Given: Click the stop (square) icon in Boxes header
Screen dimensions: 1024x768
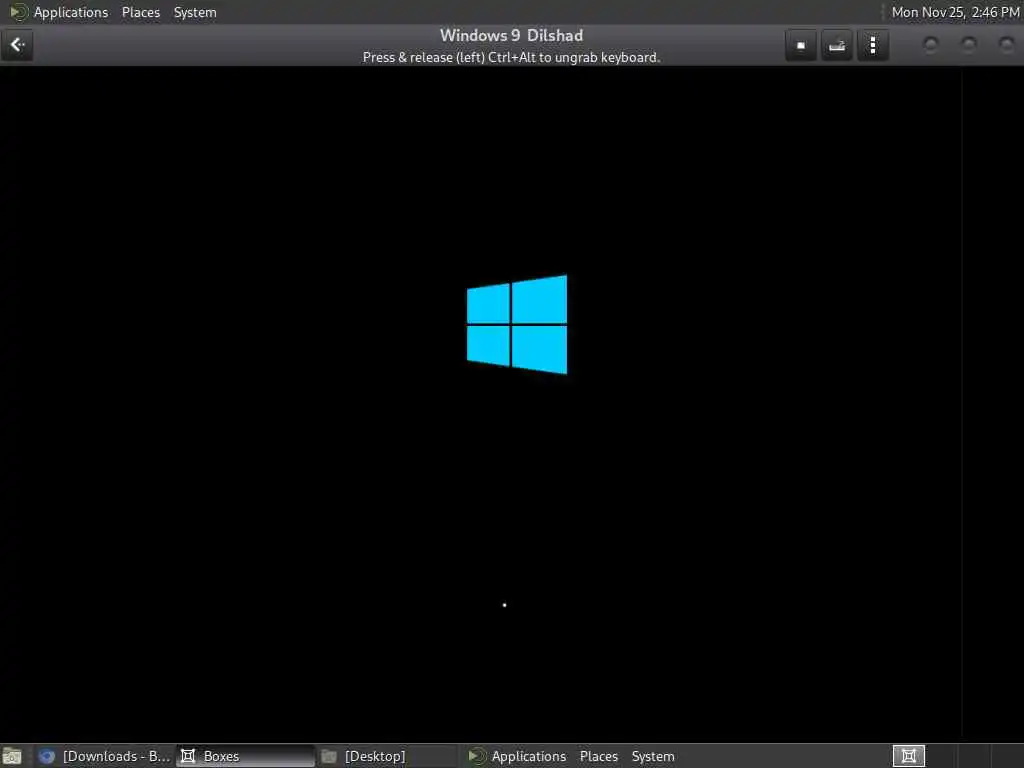Looking at the screenshot, I should [801, 45].
